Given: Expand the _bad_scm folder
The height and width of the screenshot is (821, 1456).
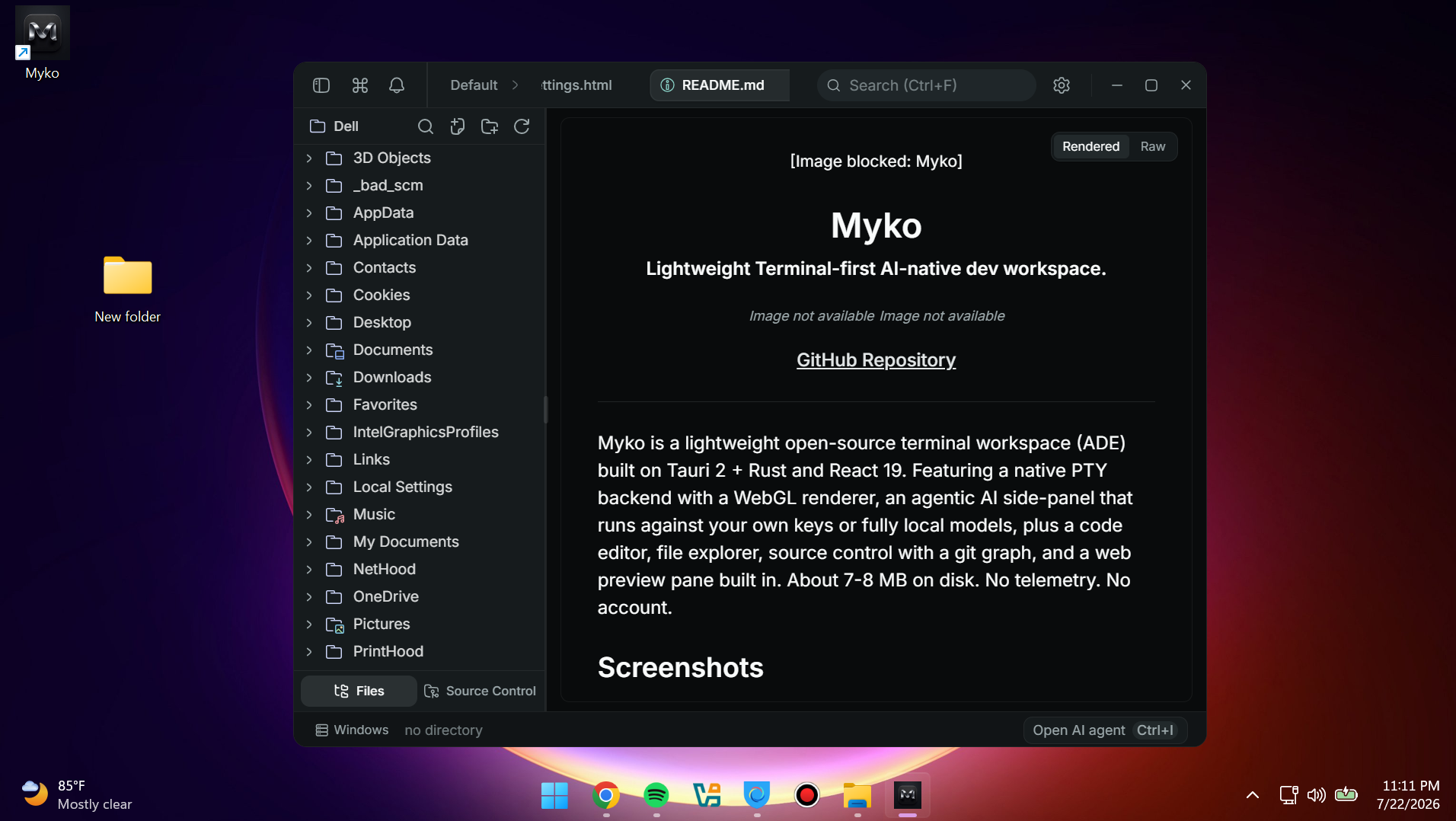Looking at the screenshot, I should [x=309, y=186].
